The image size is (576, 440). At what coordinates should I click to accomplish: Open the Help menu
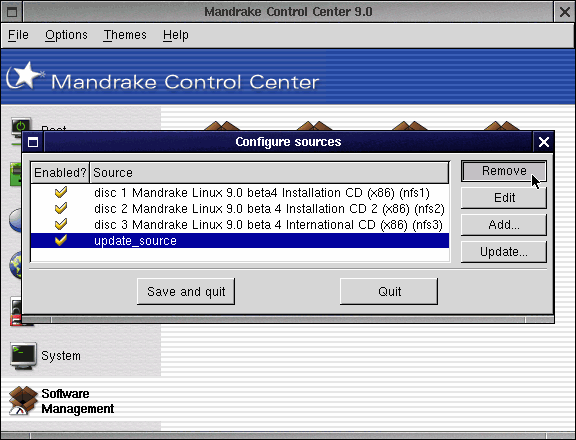tap(176, 35)
